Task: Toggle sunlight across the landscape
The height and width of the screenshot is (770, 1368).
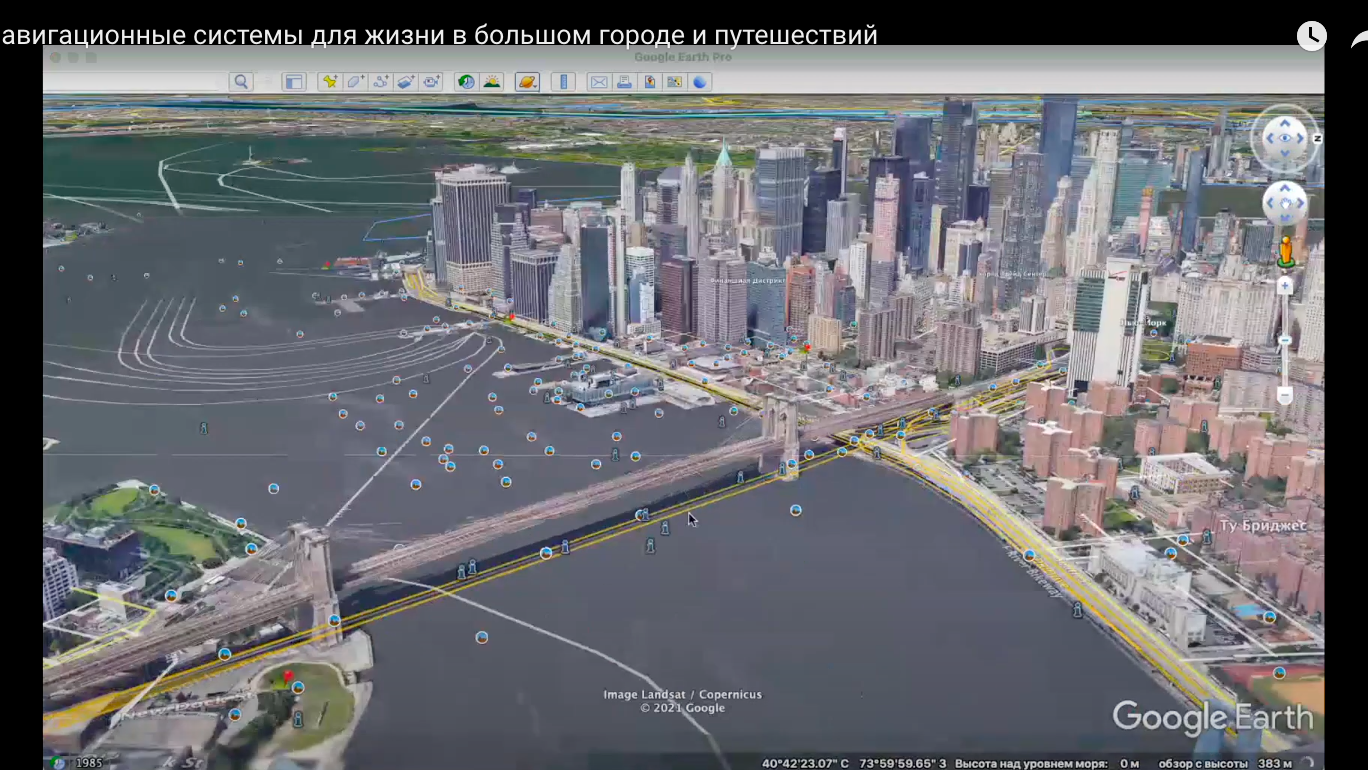Action: click(491, 82)
